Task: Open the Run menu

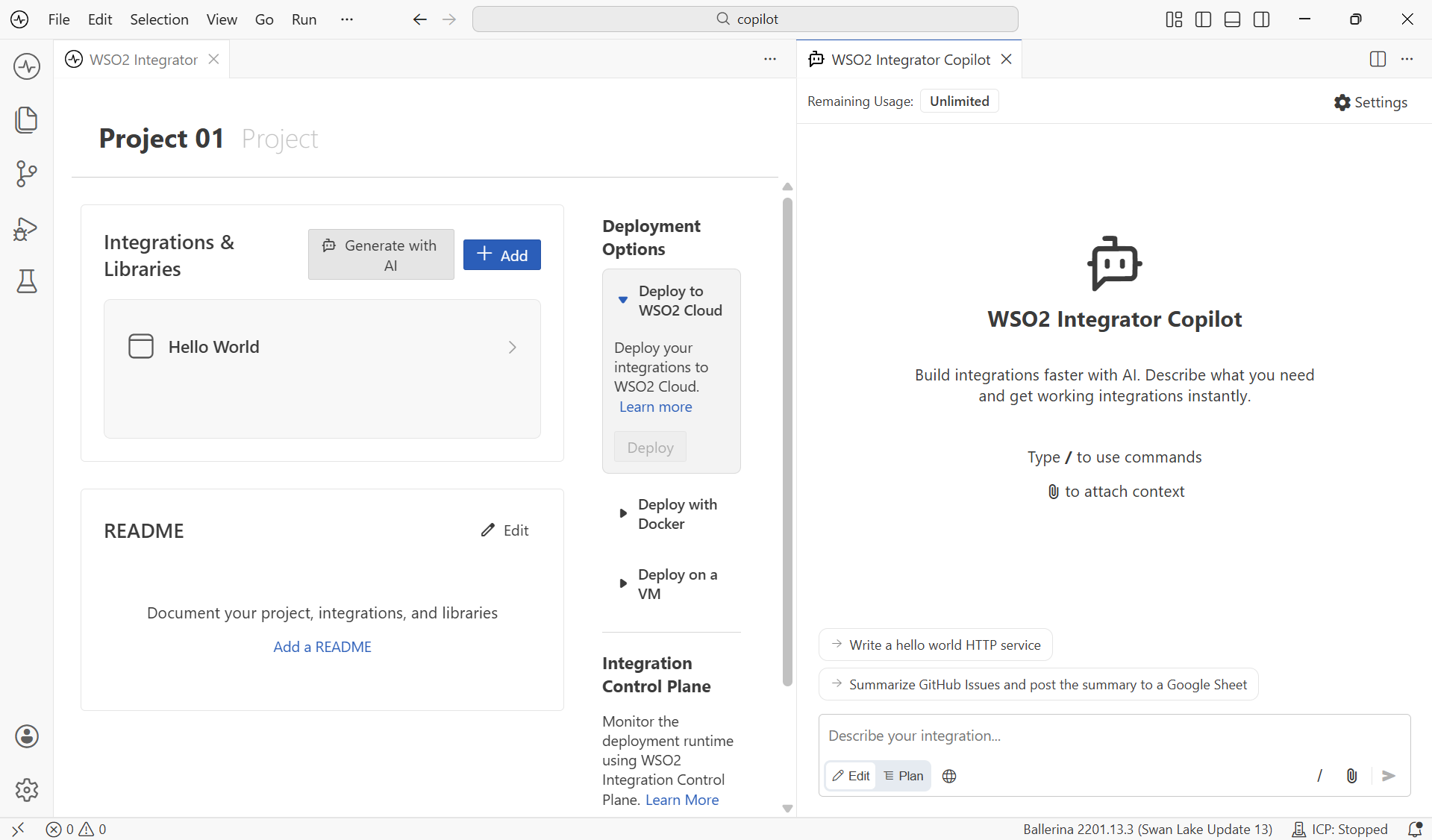Action: coord(304,19)
